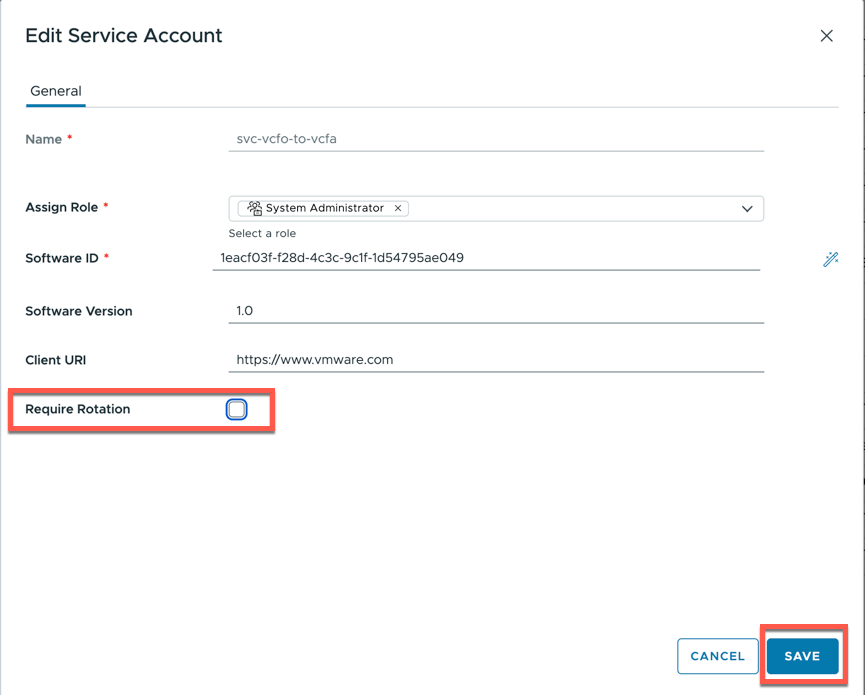The width and height of the screenshot is (865, 695).
Task: Focus the Name field svc-vcfo-to-vcfa
Action: point(495,139)
